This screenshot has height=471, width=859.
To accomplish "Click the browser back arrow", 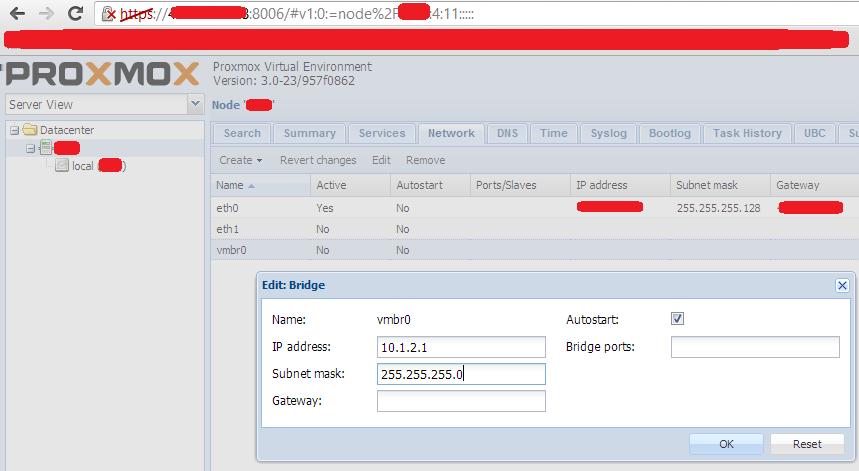I will tap(18, 13).
